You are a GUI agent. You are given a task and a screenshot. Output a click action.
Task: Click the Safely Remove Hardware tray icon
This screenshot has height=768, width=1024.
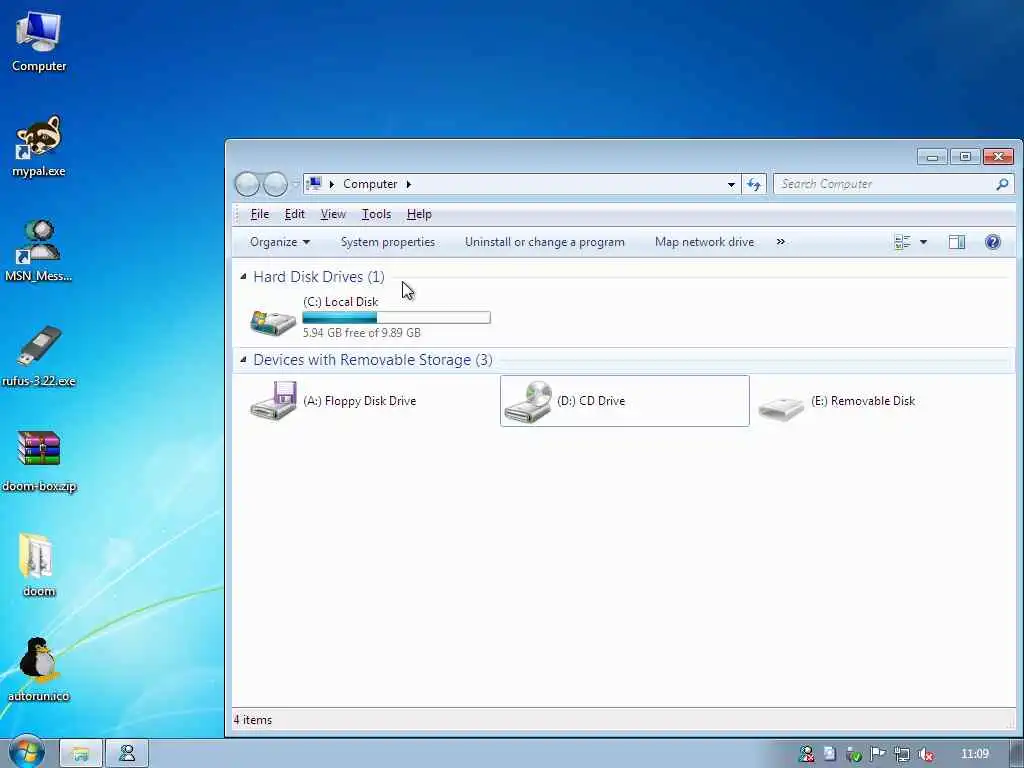(854, 754)
